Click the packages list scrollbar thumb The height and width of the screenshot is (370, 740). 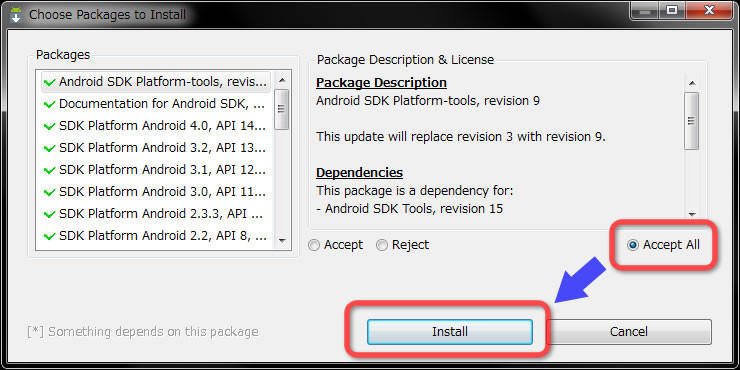pos(282,109)
